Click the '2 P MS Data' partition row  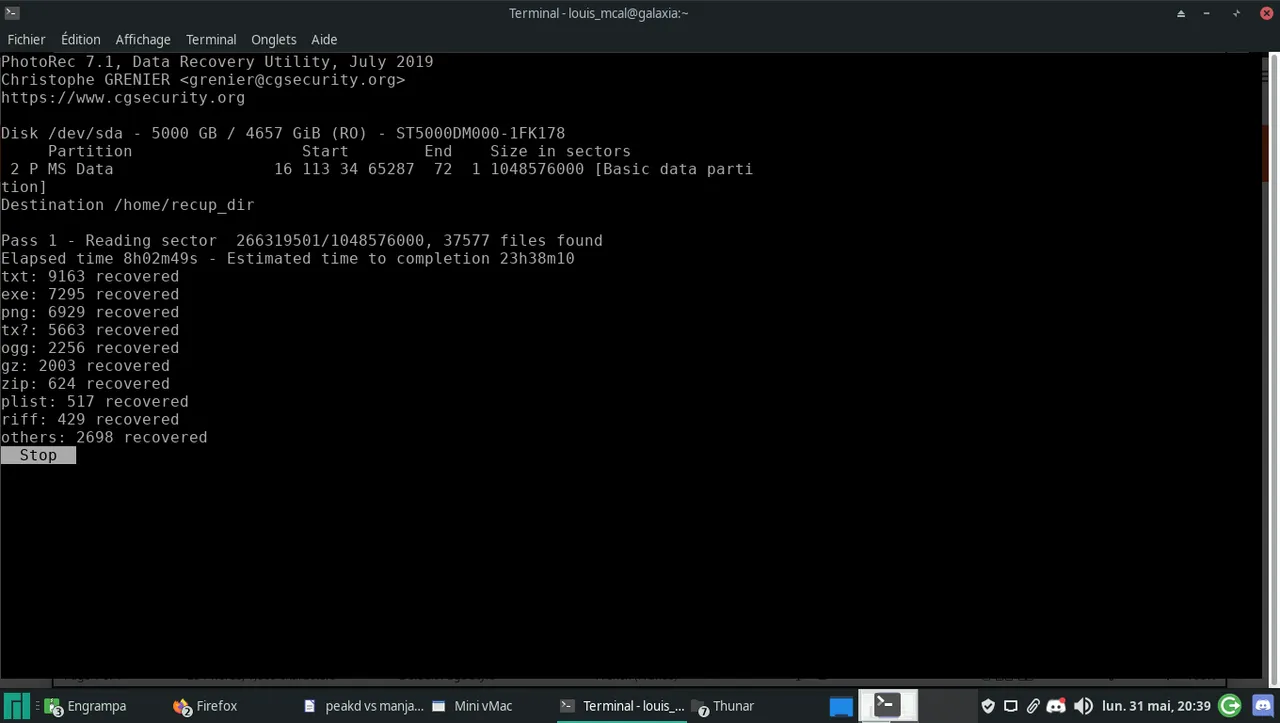click(377, 170)
